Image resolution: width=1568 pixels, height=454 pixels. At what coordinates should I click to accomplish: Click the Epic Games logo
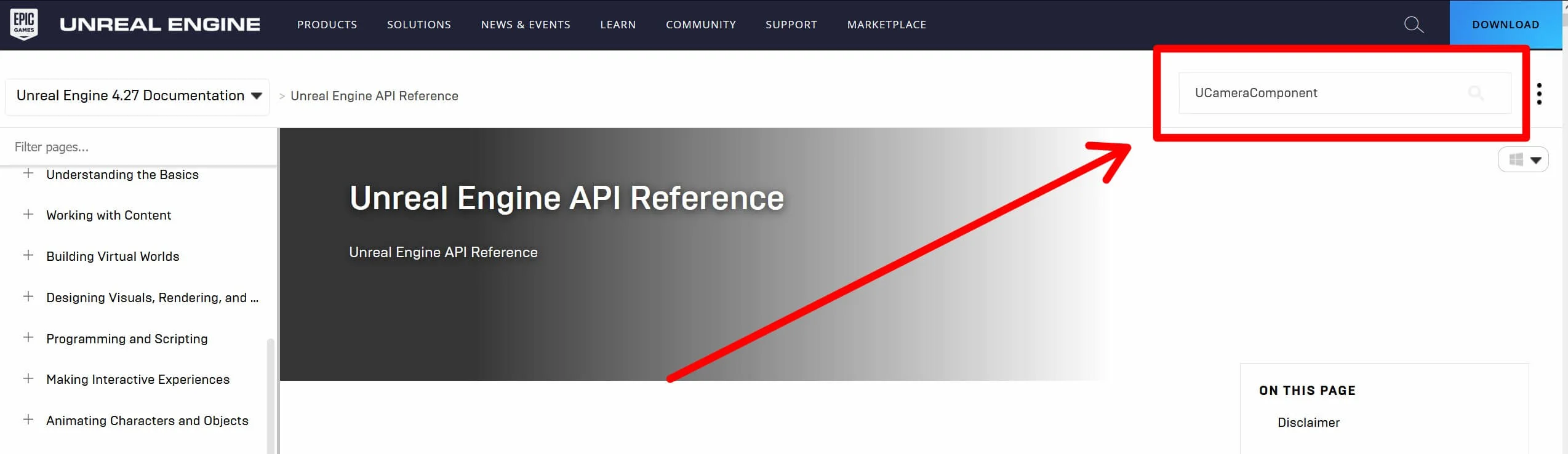click(x=24, y=25)
